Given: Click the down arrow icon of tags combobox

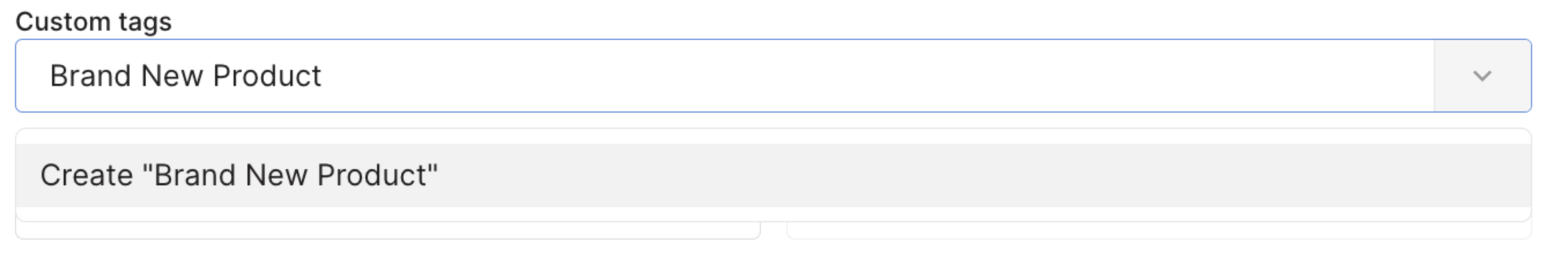Looking at the screenshot, I should (1482, 76).
